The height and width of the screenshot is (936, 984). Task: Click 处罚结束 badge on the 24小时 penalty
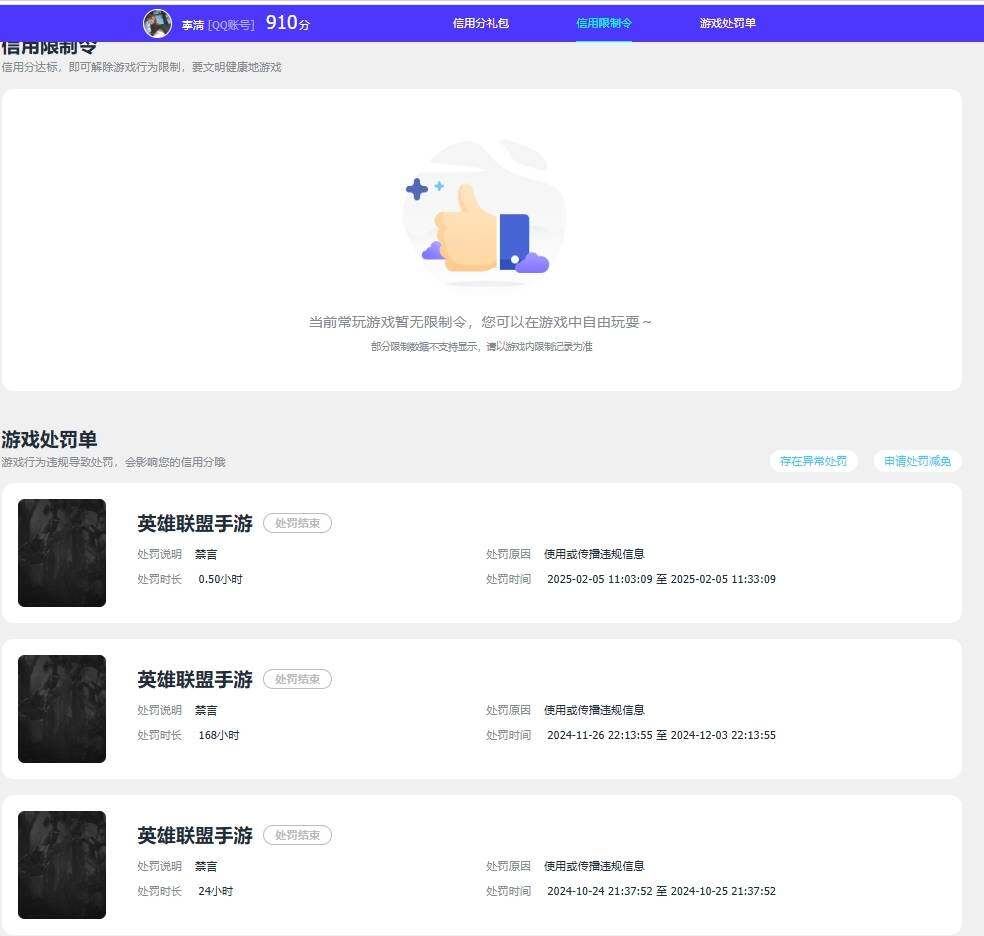[x=297, y=836]
